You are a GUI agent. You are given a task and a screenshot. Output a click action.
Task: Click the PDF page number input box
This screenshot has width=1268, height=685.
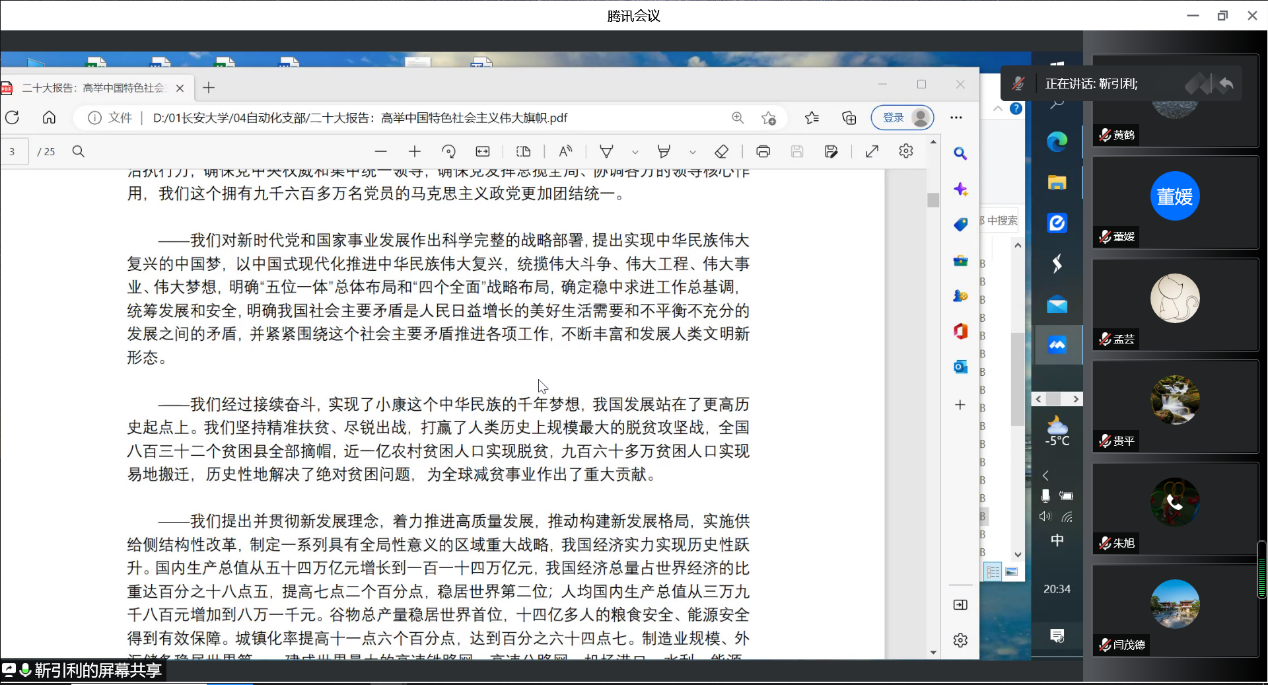(x=14, y=152)
